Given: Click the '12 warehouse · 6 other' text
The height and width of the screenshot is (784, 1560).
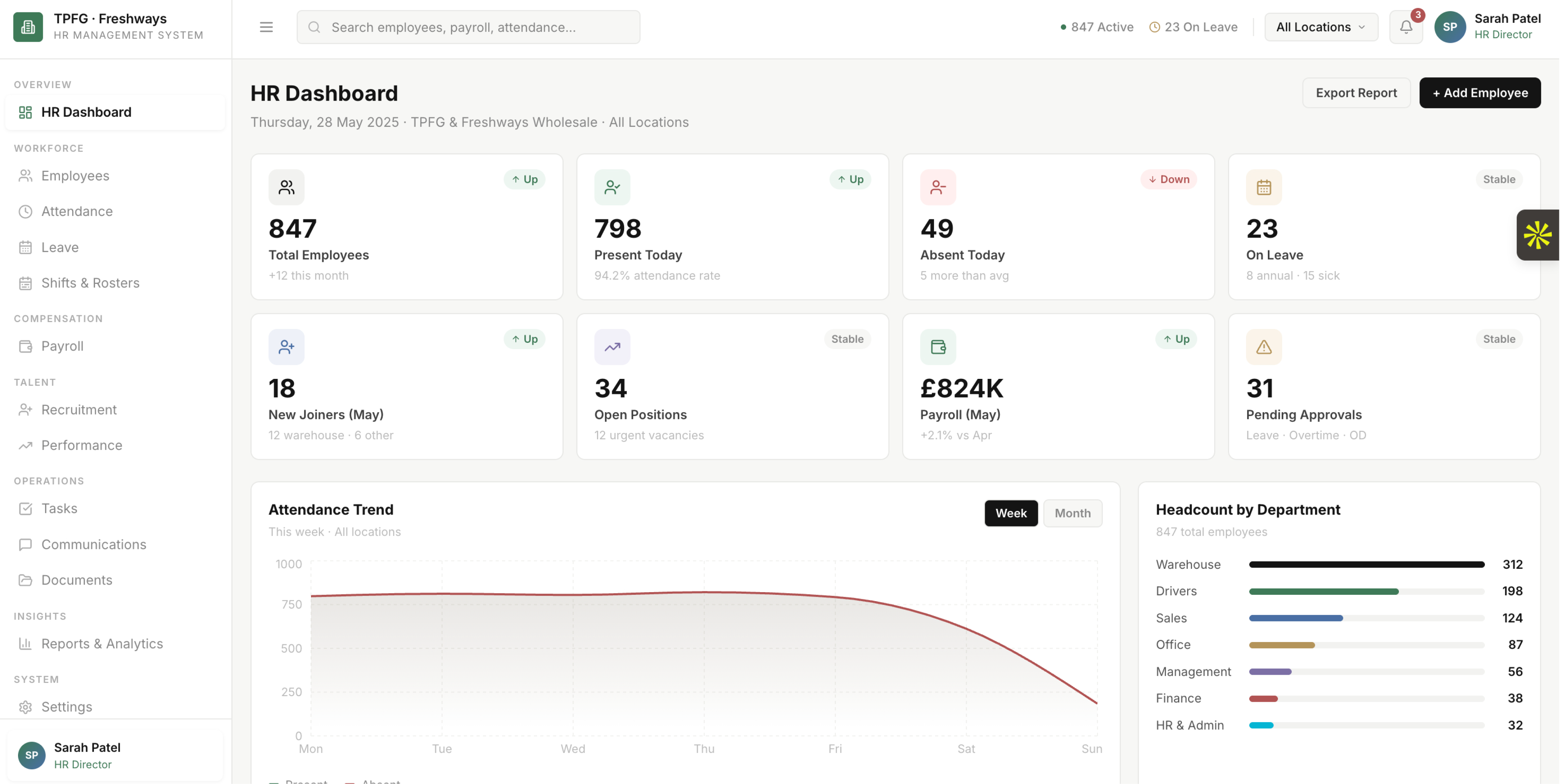Looking at the screenshot, I should click(330, 435).
